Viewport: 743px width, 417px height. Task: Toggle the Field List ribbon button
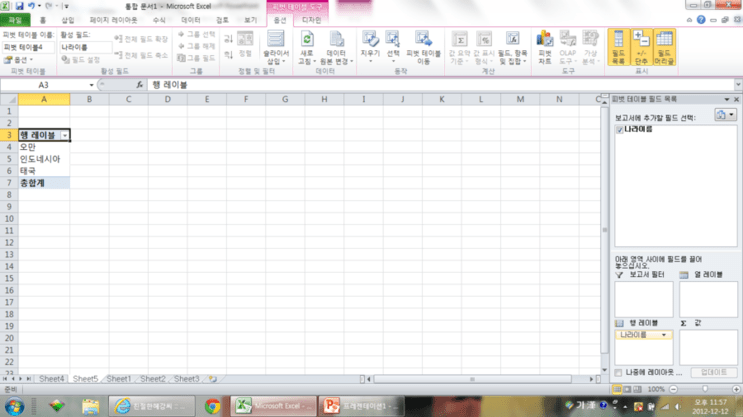(x=618, y=47)
